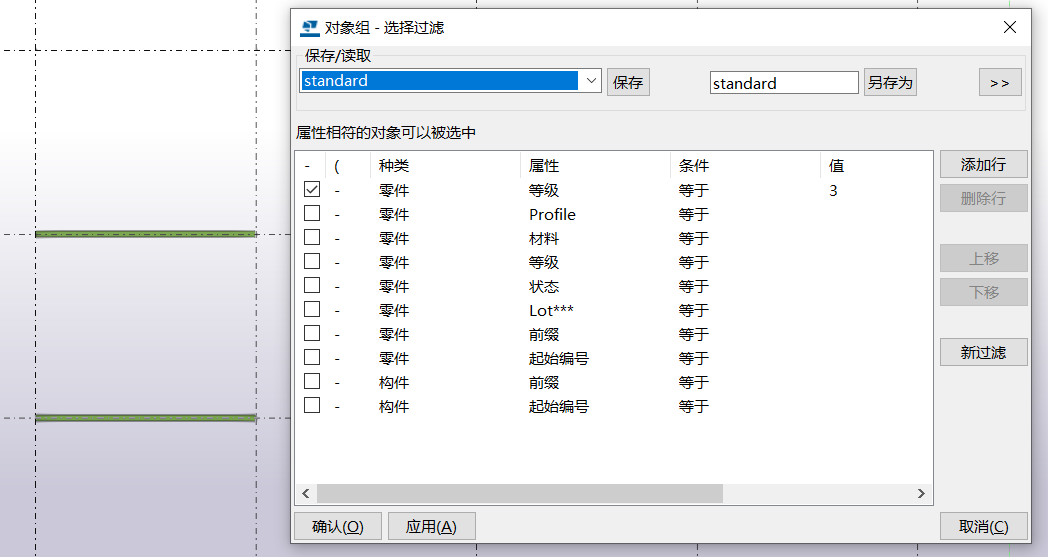1048x557 pixels.
Task: Apply the filter with 应用(A)
Action: tap(431, 526)
